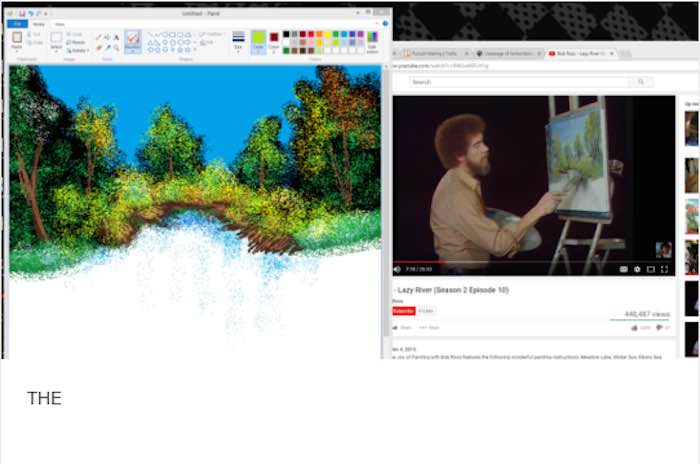The width and height of the screenshot is (700, 464).
Task: Select the Color 1 swatch
Action: [x=258, y=39]
